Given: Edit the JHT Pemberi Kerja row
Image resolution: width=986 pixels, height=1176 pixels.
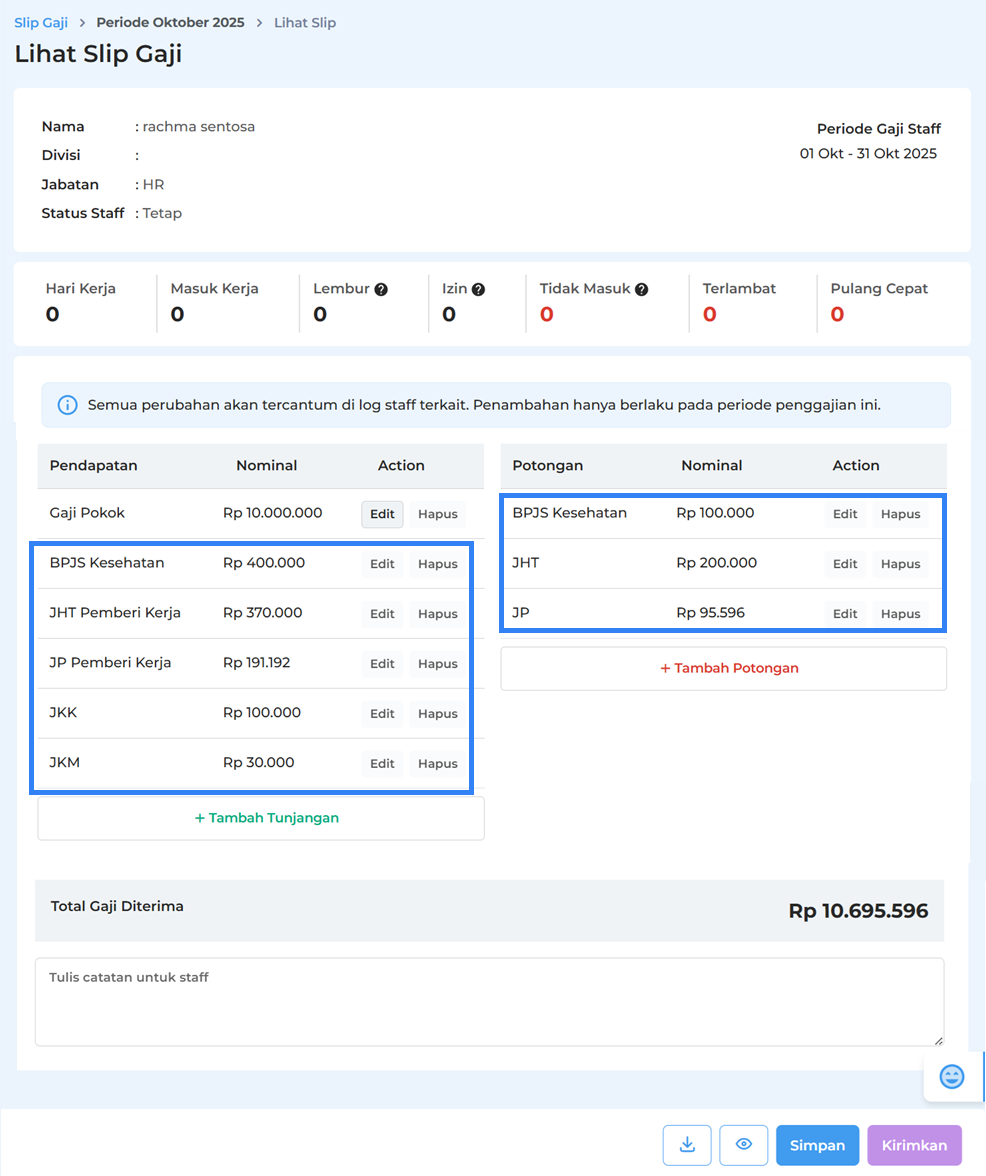Looking at the screenshot, I should tap(382, 614).
